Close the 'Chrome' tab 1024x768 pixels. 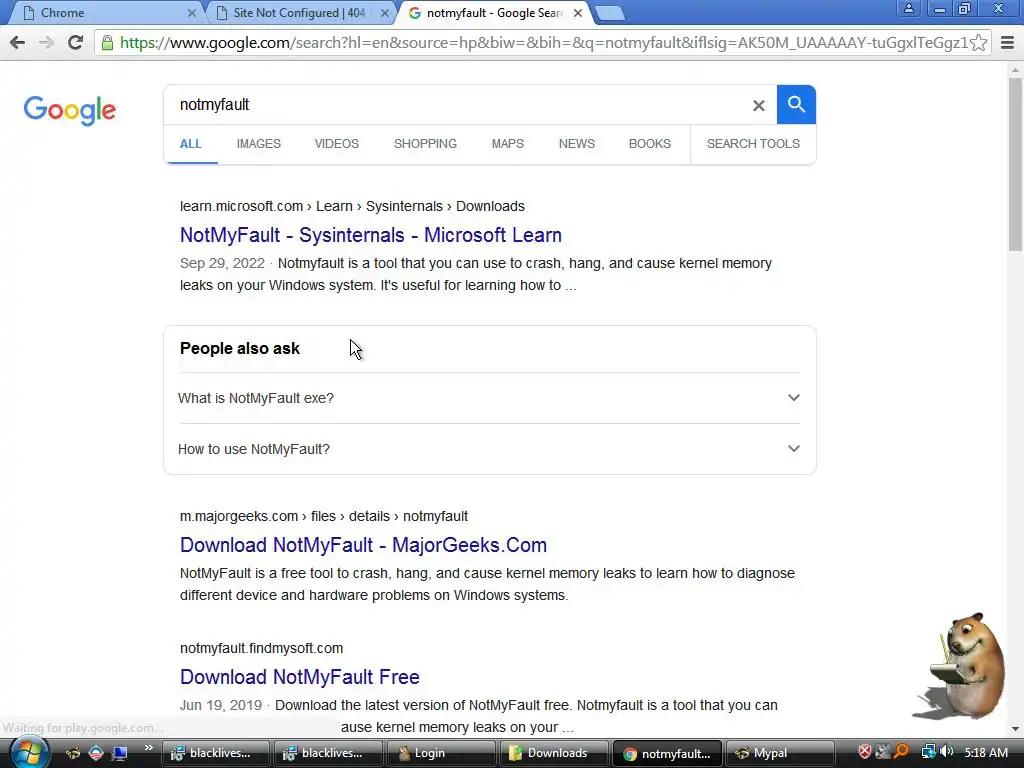(x=191, y=12)
